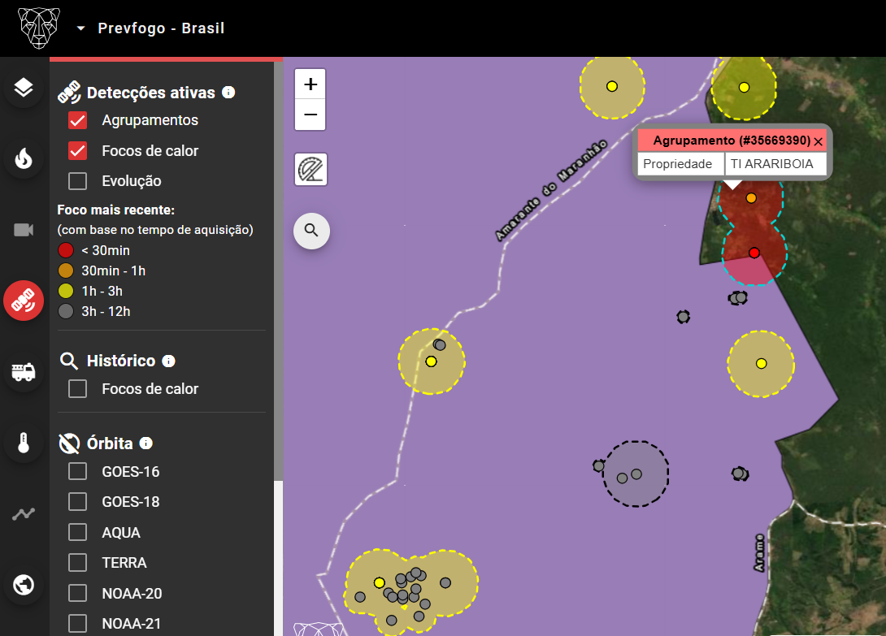The height and width of the screenshot is (636, 886).
Task: Click the side panel vertical scrollbar
Action: point(278,271)
